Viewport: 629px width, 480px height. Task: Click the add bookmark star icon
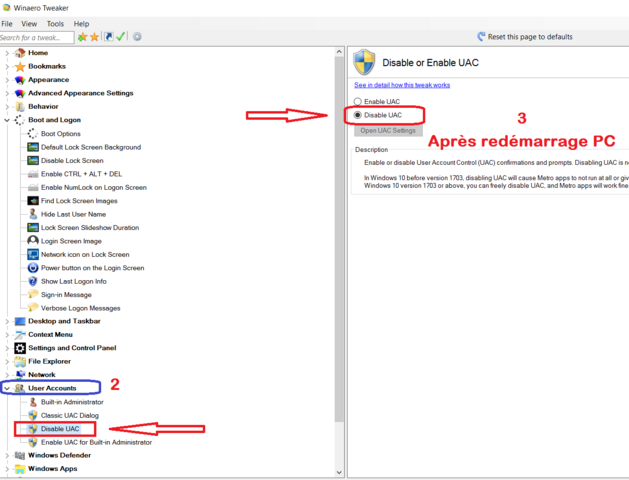[83, 37]
